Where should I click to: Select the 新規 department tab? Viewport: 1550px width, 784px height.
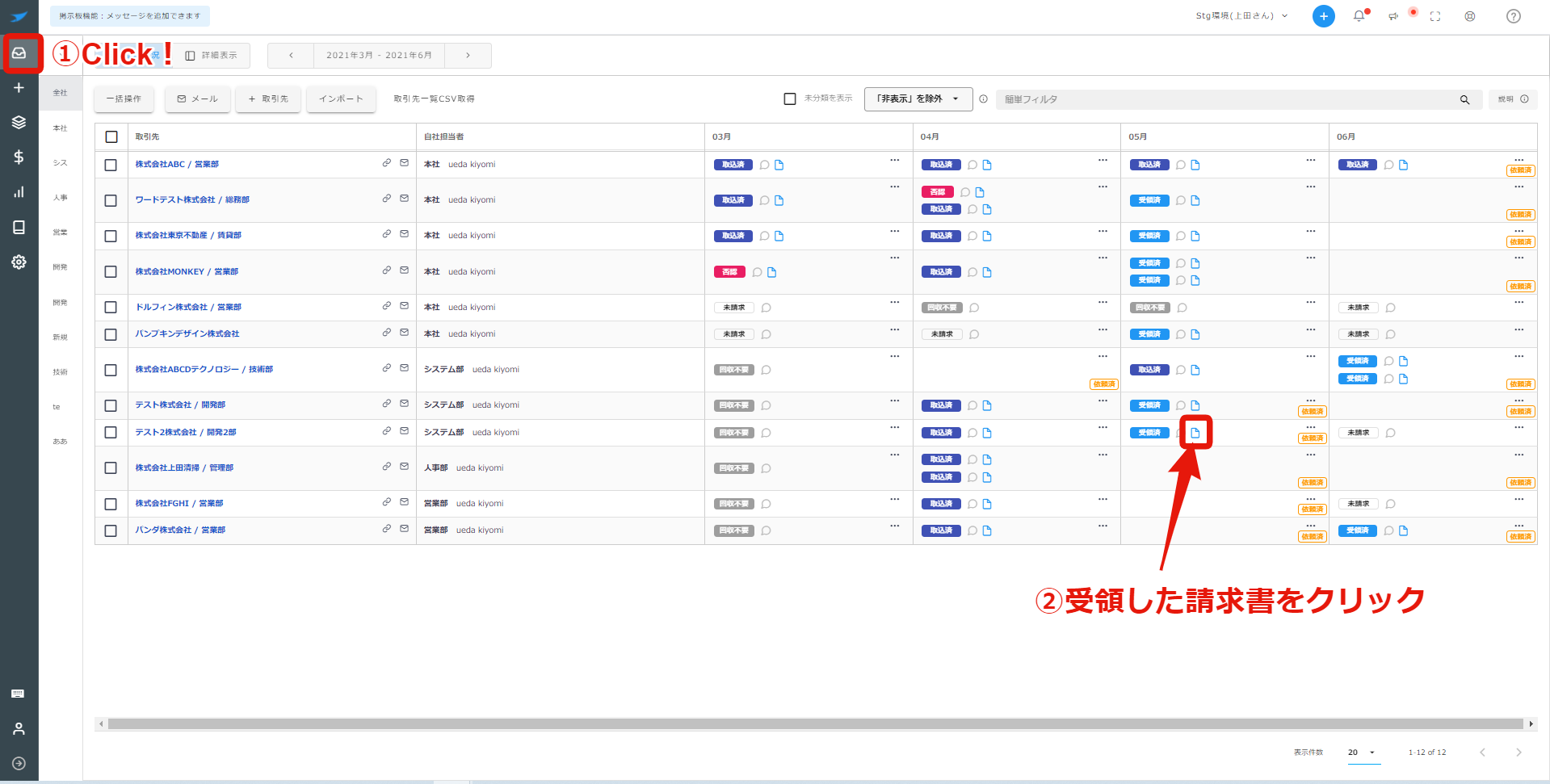61,337
